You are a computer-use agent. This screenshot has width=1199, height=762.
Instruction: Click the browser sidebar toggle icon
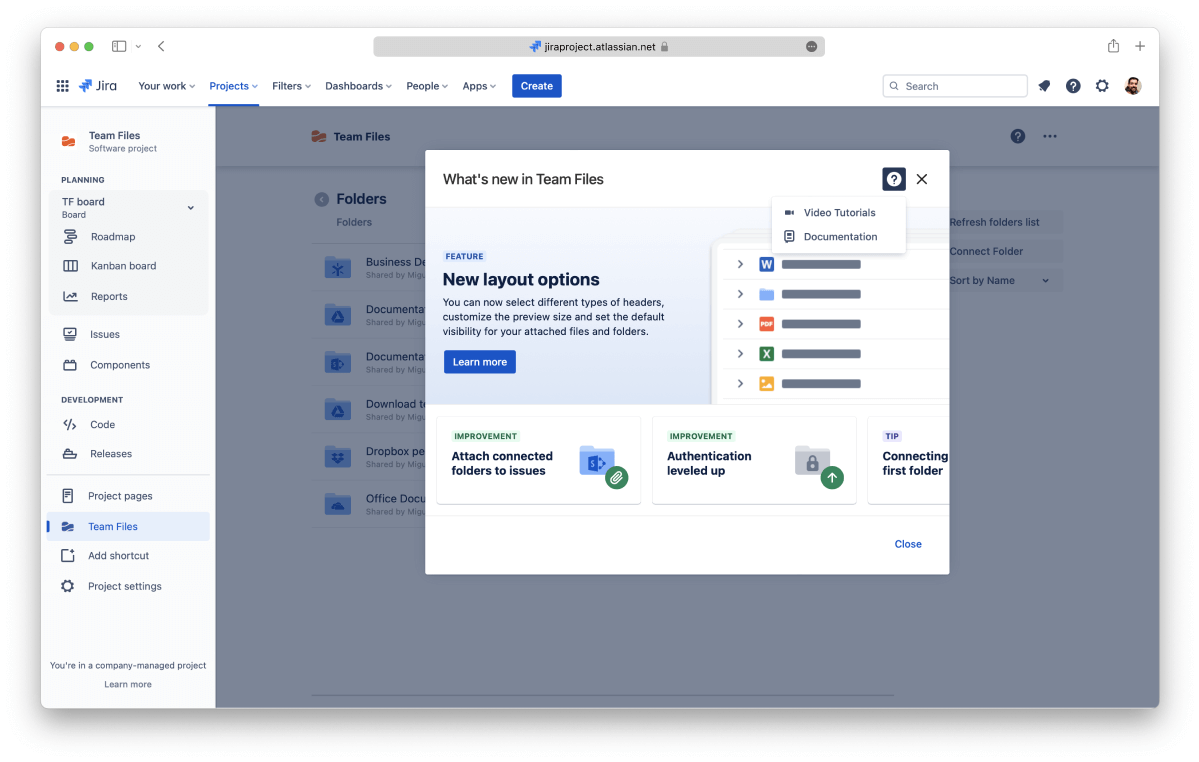pyautogui.click(x=119, y=47)
